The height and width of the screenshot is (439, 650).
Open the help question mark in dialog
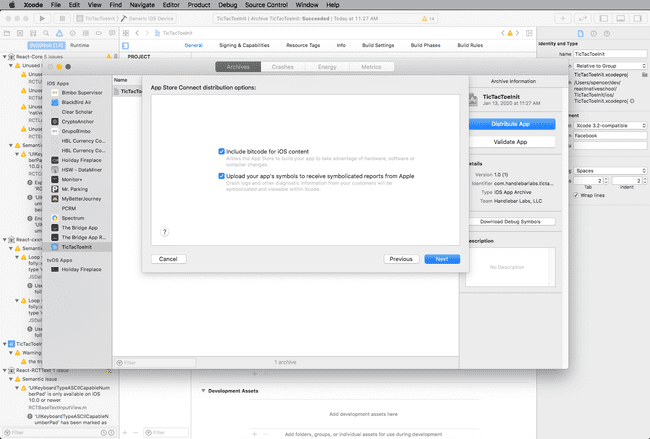click(x=165, y=232)
